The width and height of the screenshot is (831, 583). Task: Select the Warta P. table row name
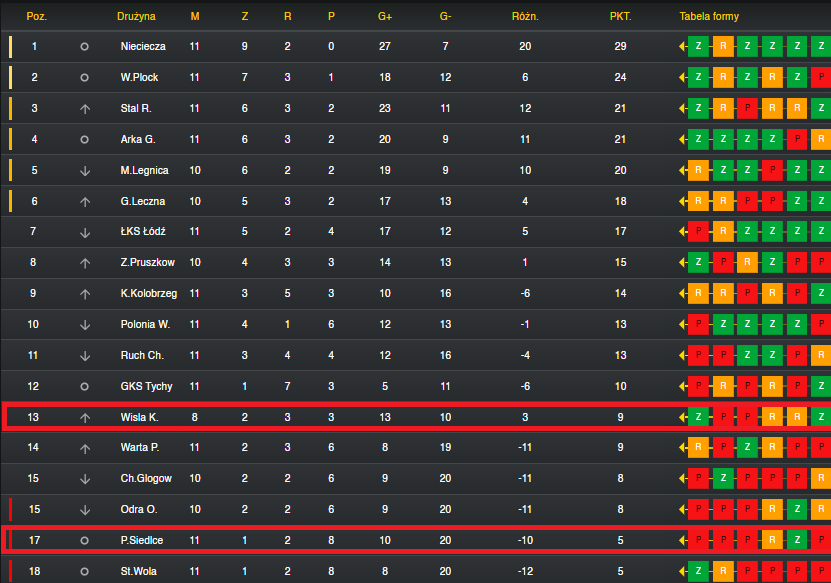(140, 447)
